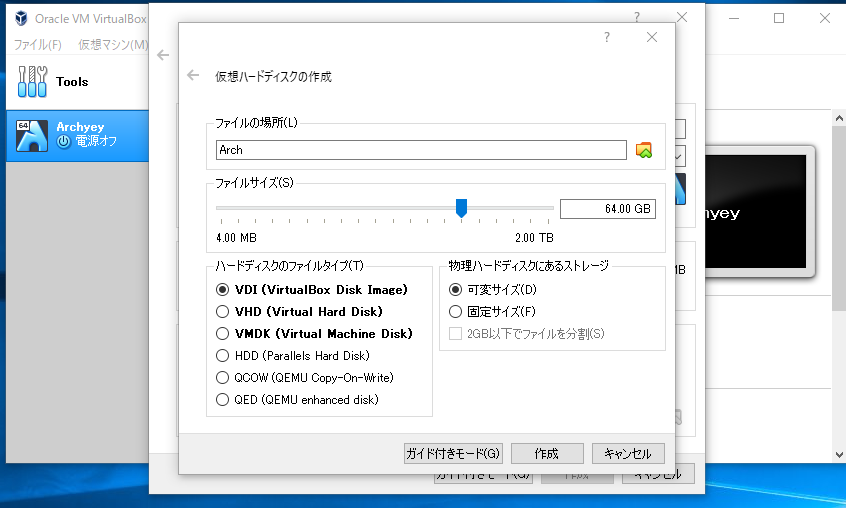Toggle the 2GB以下でファイルを分割 checkbox
The image size is (846, 508).
click(455, 334)
